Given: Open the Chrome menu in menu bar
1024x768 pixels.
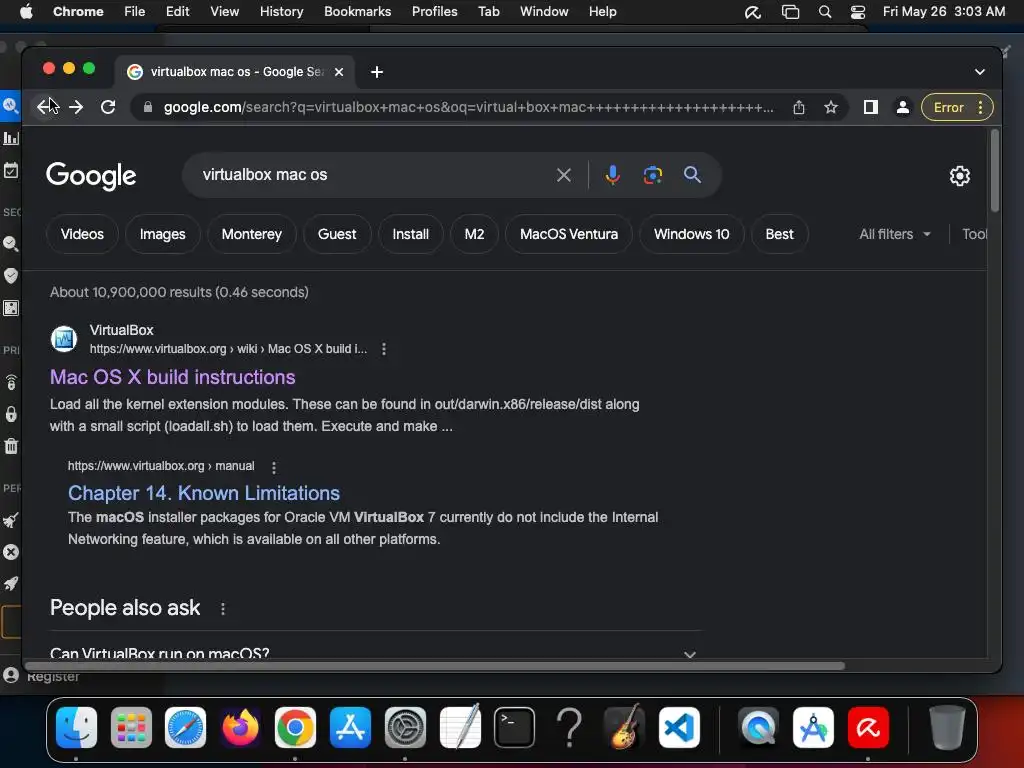Looking at the screenshot, I should pos(78,12).
